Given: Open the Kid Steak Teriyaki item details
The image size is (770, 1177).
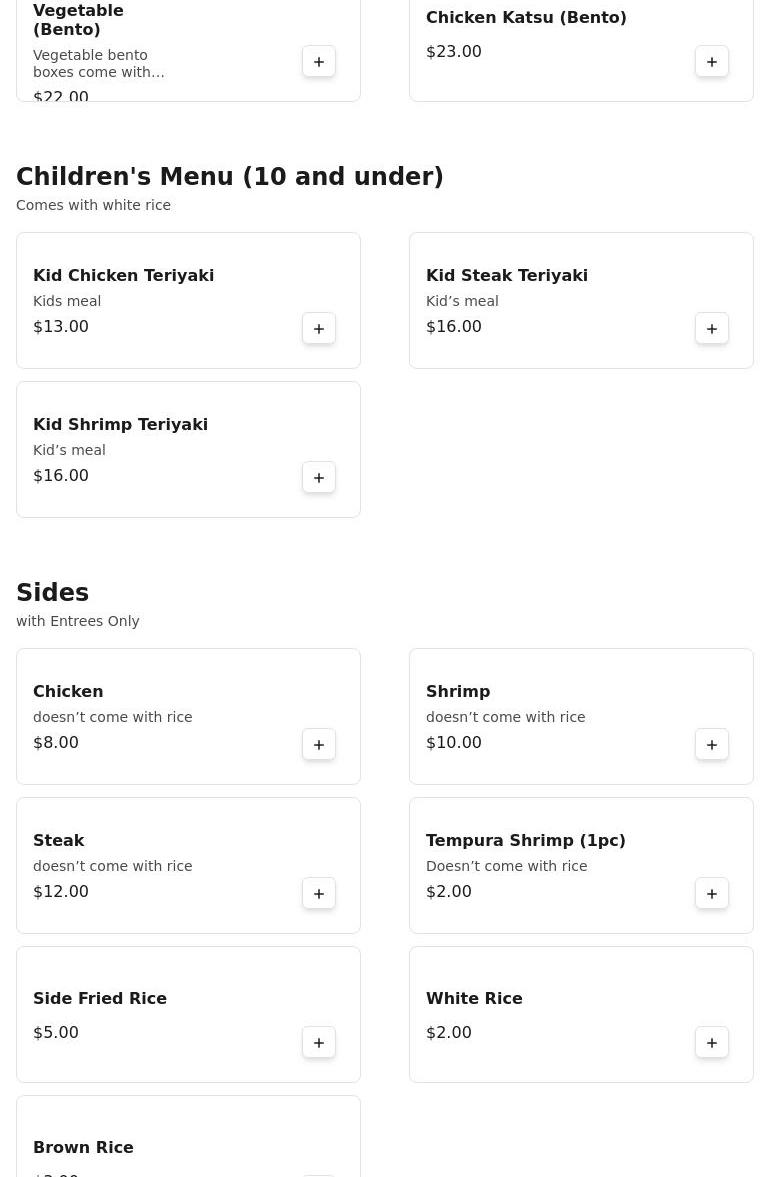Looking at the screenshot, I should [506, 276].
